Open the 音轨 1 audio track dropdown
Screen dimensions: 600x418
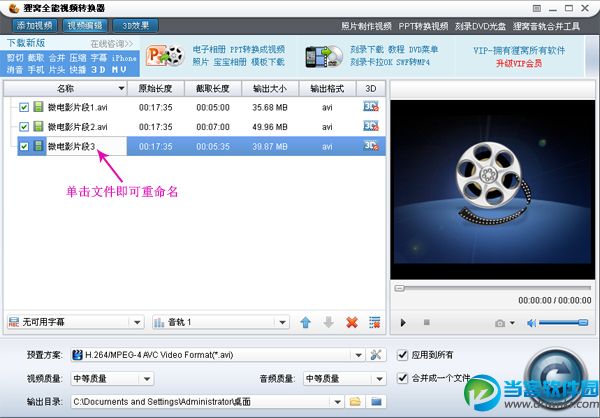coord(282,322)
